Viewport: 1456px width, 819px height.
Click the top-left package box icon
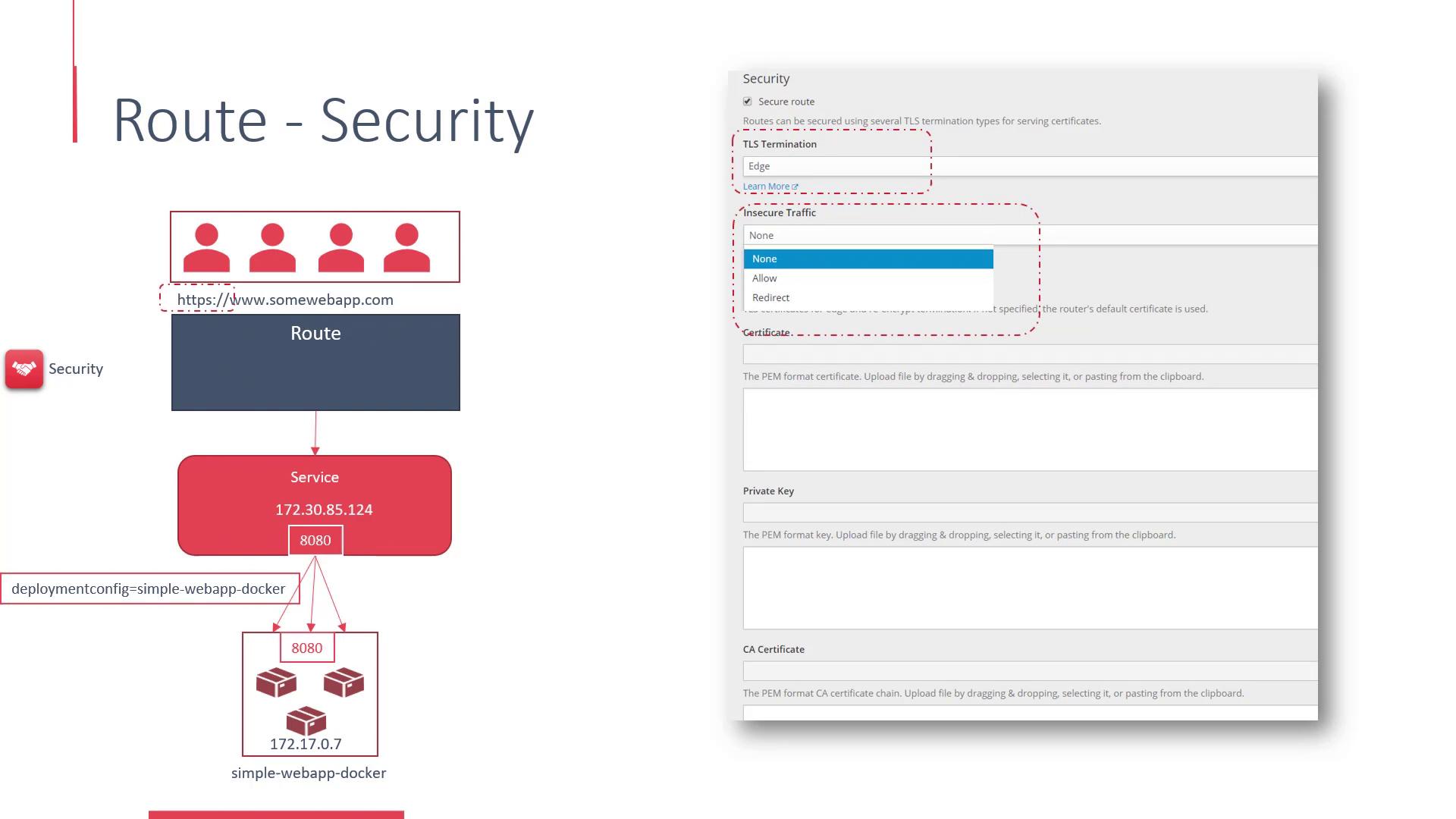pos(276,682)
